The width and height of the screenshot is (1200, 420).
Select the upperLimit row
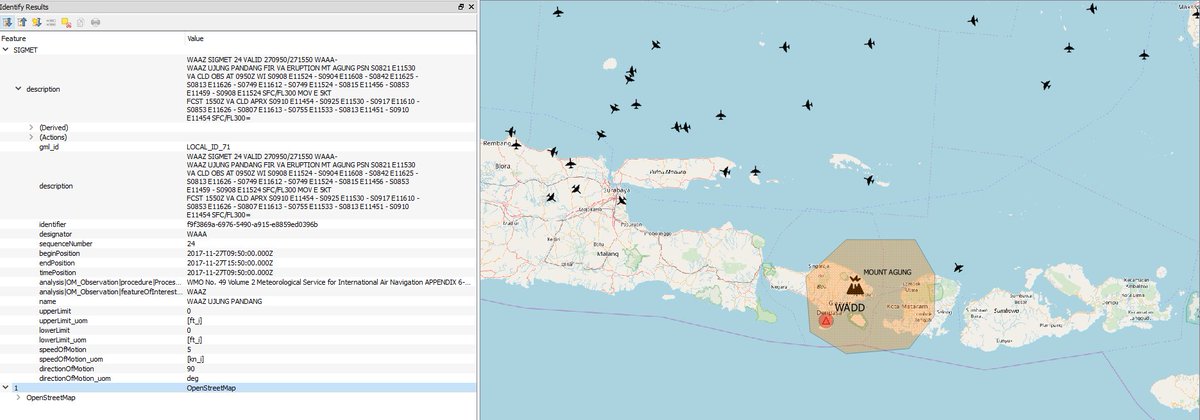click(x=237, y=310)
